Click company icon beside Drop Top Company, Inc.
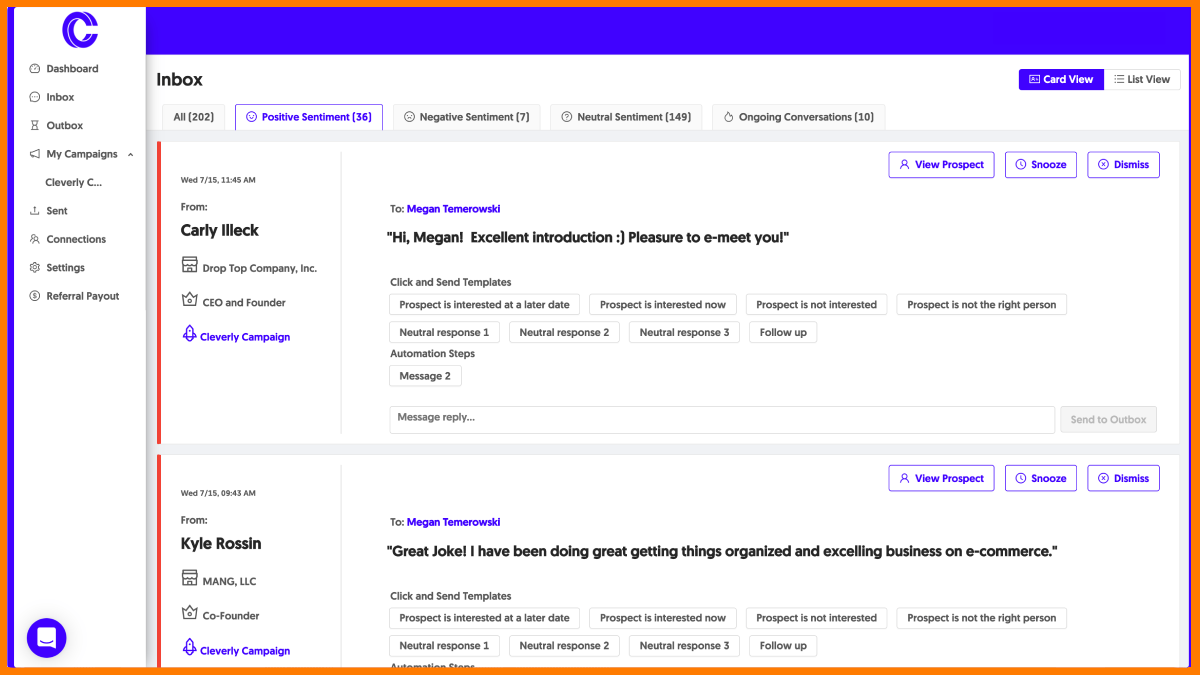This screenshot has width=1200, height=675. (x=190, y=265)
